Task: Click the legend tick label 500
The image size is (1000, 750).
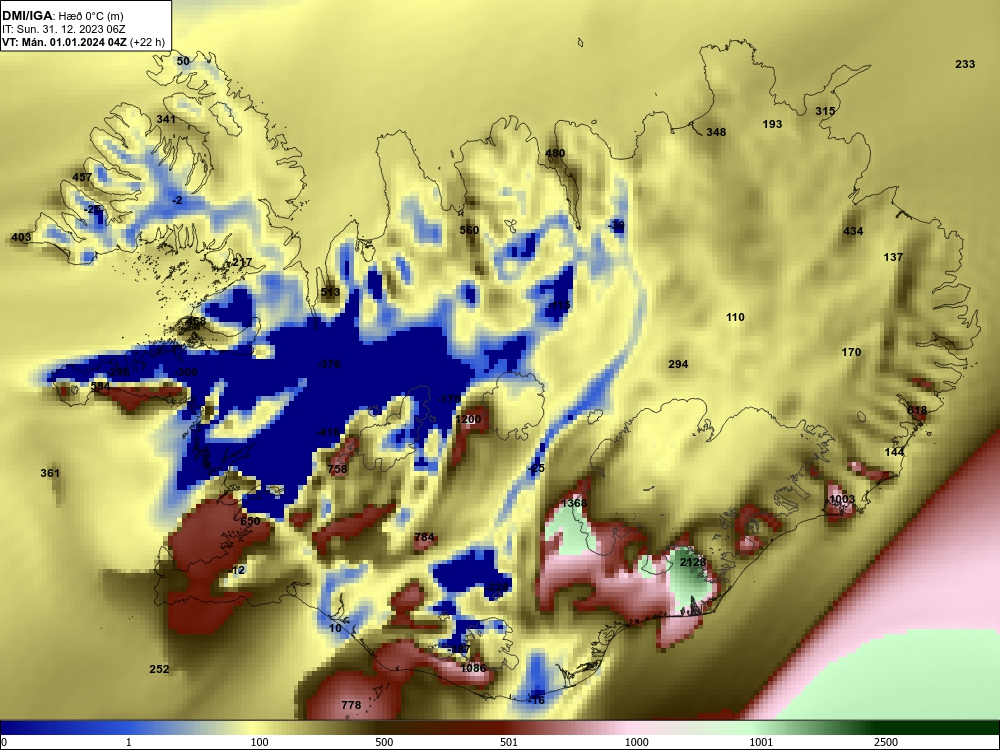Action: (384, 742)
